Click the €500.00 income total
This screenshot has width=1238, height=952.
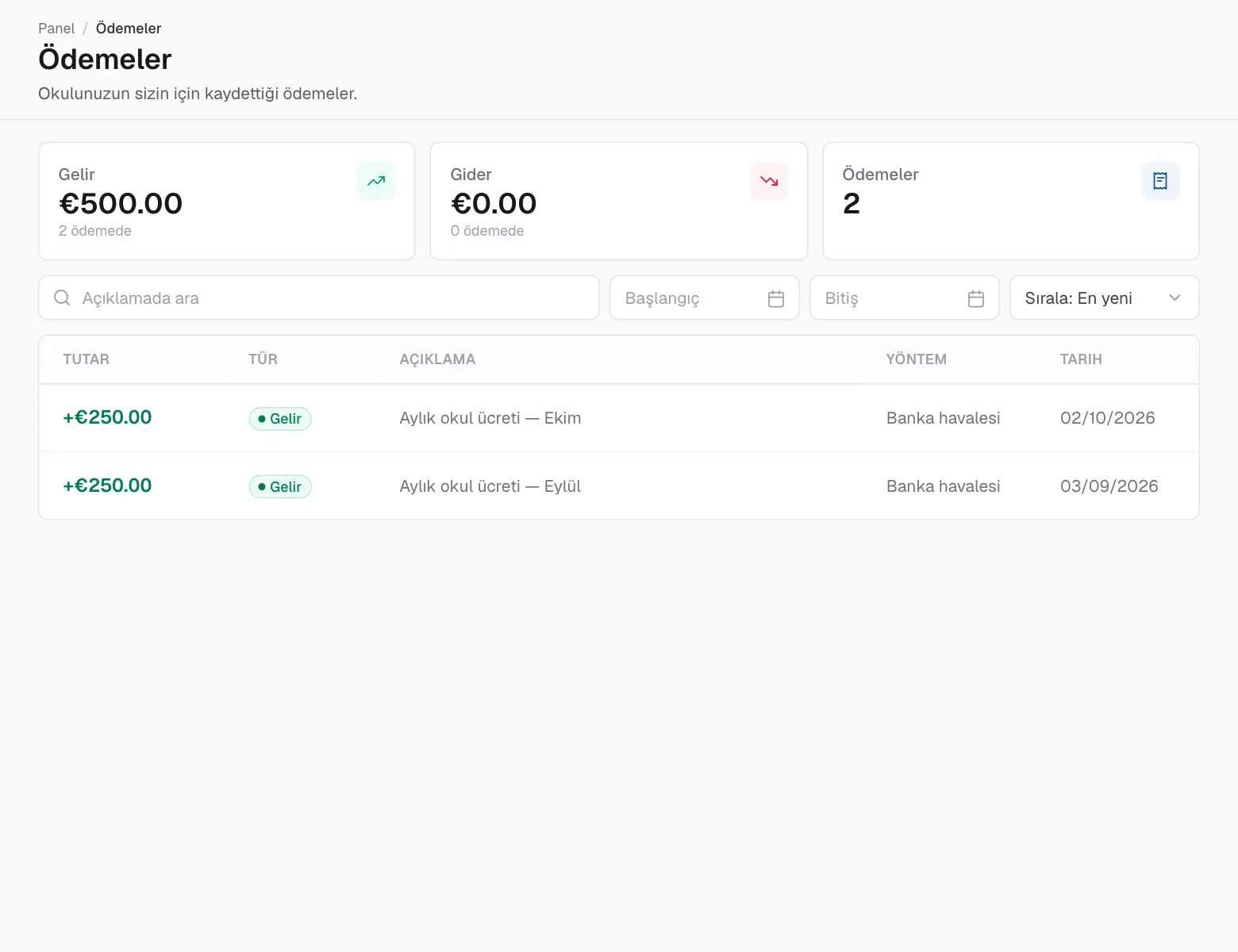click(x=121, y=204)
